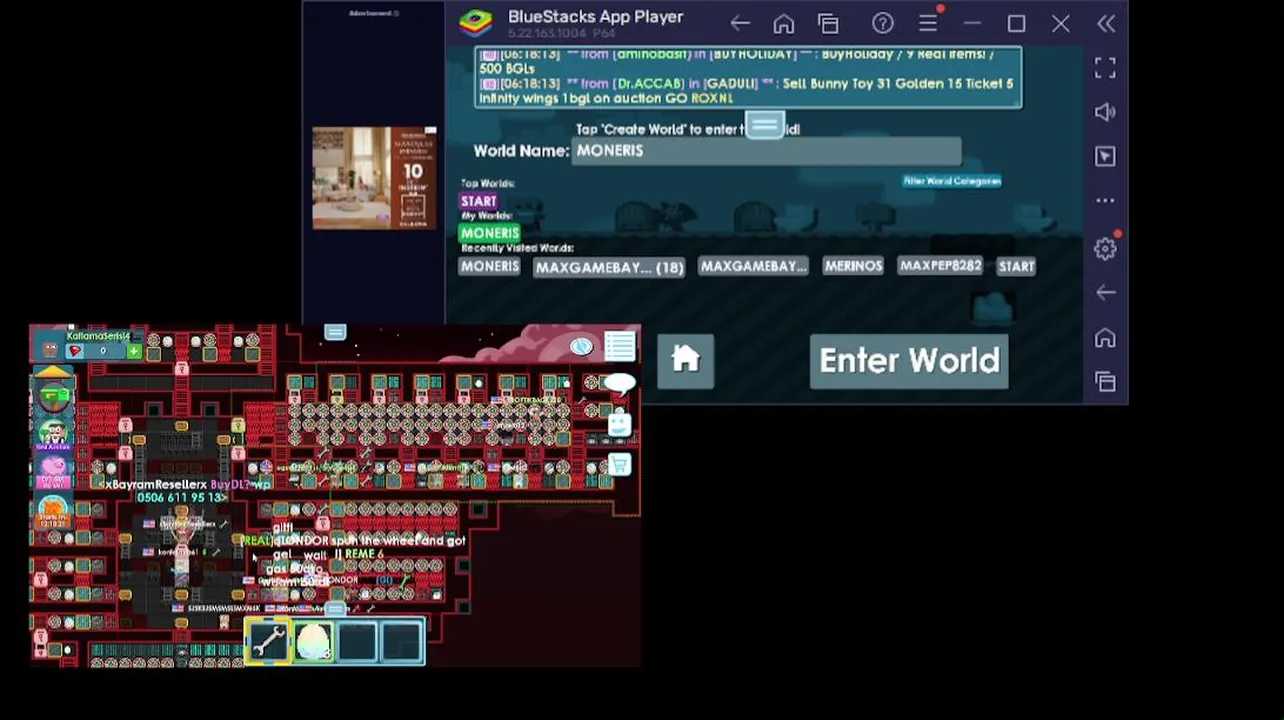The height and width of the screenshot is (720, 1284).
Task: Select gray MONERIS in Recently Visited Worlds
Action: click(490, 266)
